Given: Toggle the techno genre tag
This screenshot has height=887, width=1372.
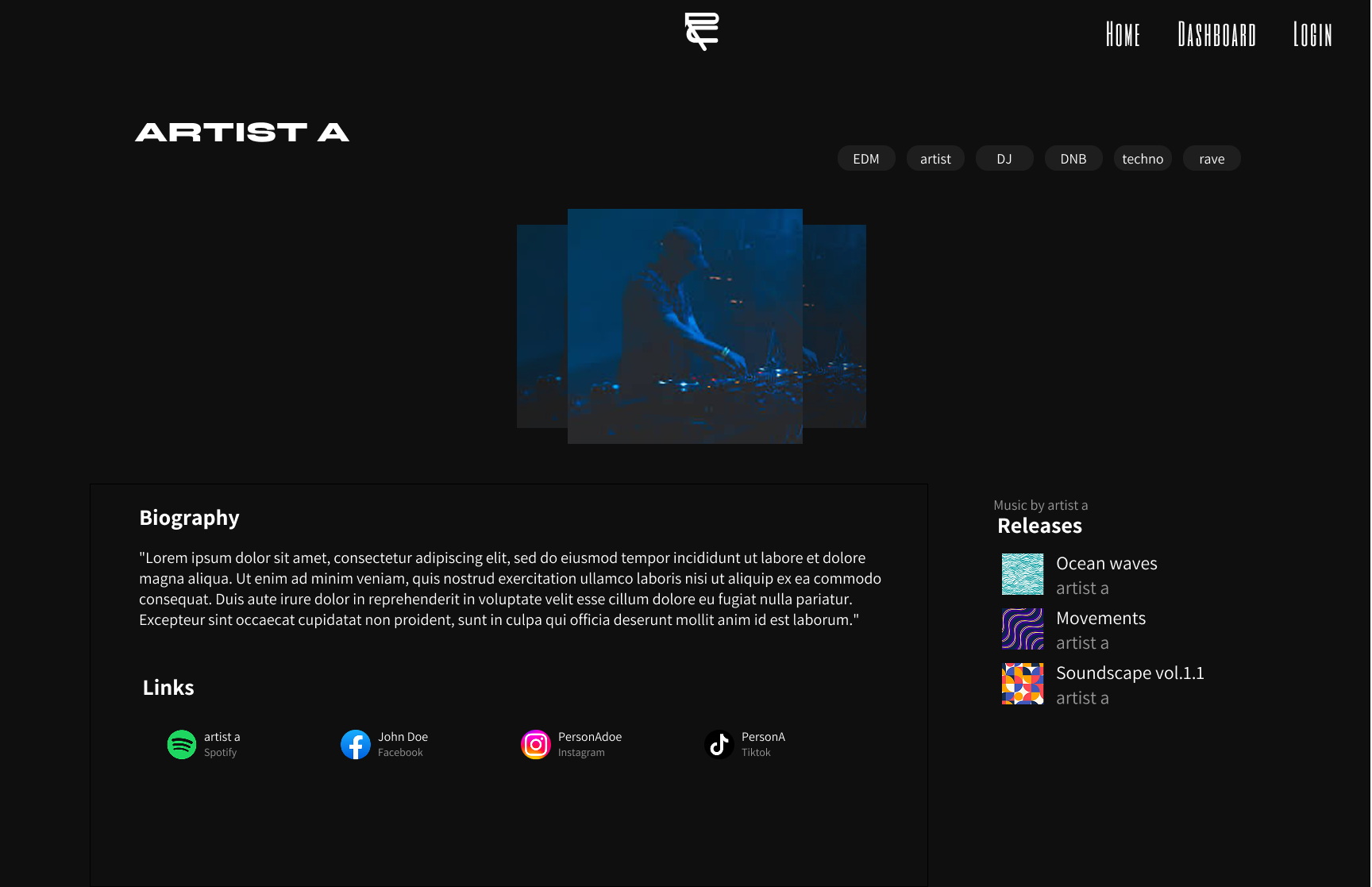Looking at the screenshot, I should pos(1143,158).
